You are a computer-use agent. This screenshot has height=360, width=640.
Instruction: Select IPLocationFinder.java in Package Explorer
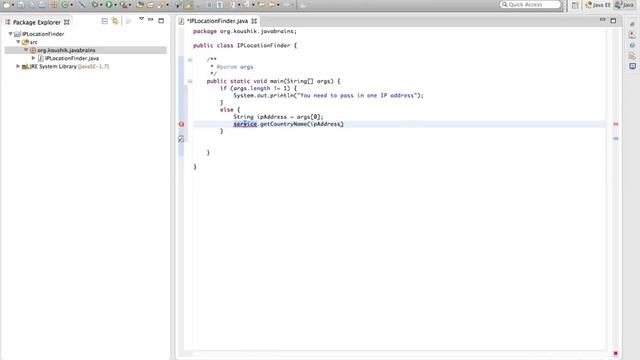(x=71, y=58)
